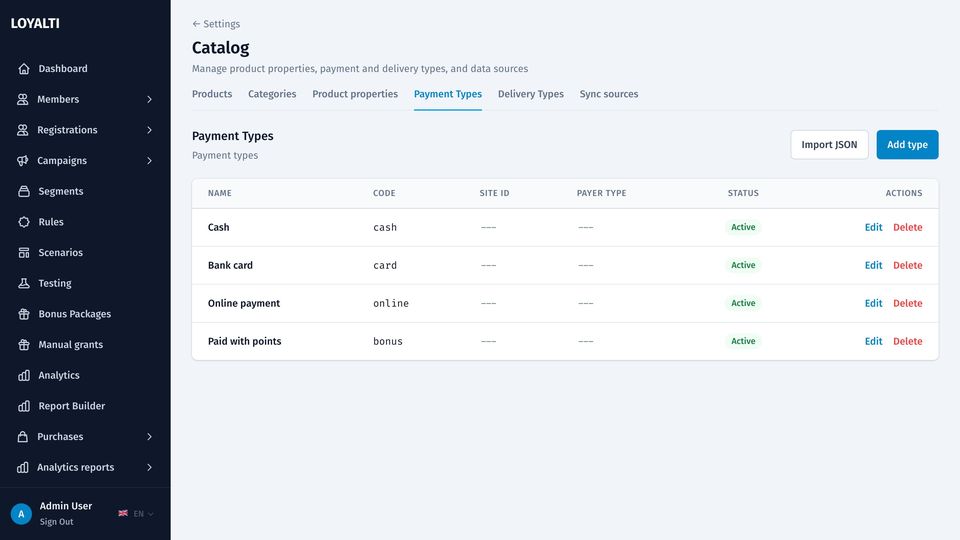Delete the Online payment type

907,303
